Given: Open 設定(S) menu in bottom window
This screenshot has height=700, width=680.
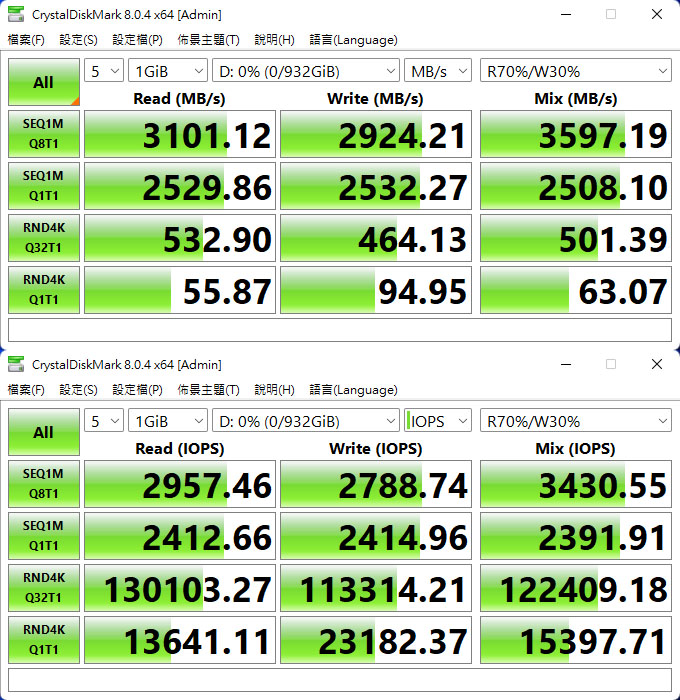Looking at the screenshot, I should [78, 390].
